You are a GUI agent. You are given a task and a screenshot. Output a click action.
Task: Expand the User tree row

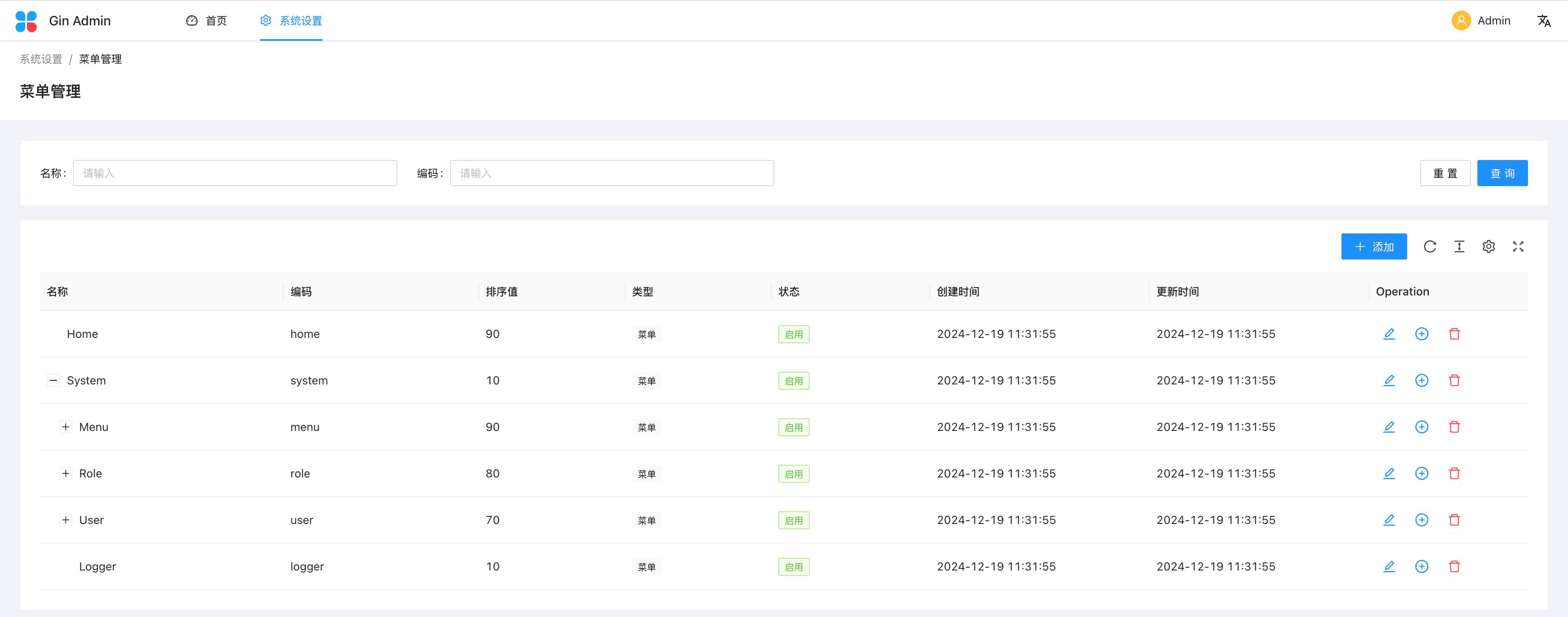click(x=66, y=519)
